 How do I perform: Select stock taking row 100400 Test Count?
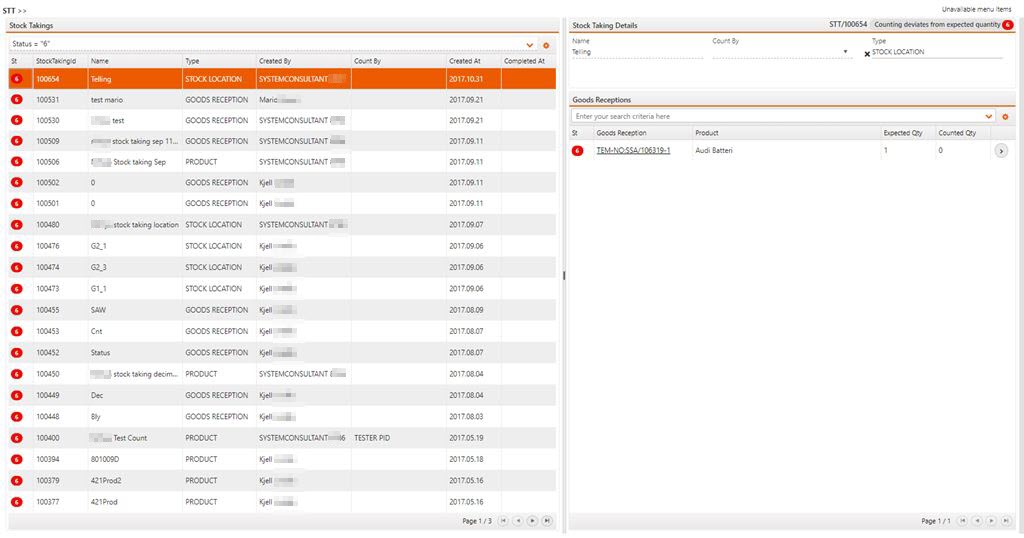[130, 438]
